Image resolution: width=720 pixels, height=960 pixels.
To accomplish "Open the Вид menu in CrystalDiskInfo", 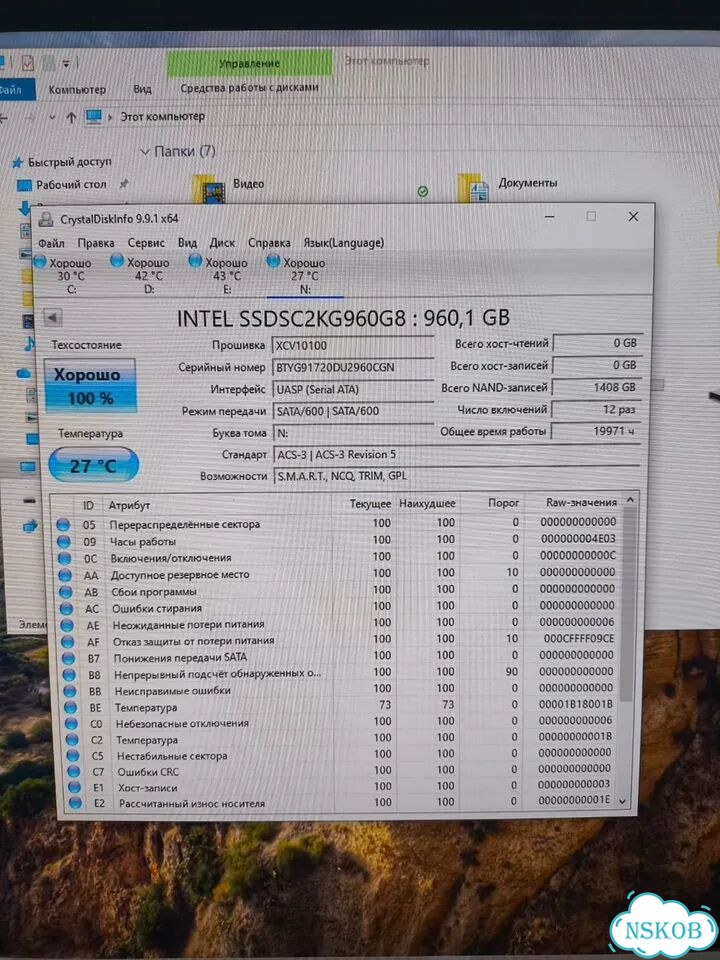I will coord(187,243).
